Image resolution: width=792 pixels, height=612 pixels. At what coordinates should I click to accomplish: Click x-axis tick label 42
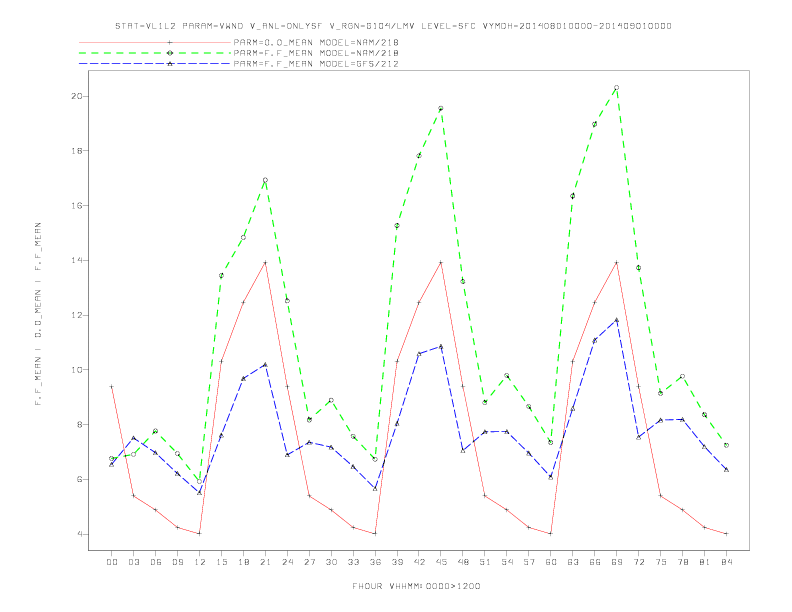click(x=419, y=562)
